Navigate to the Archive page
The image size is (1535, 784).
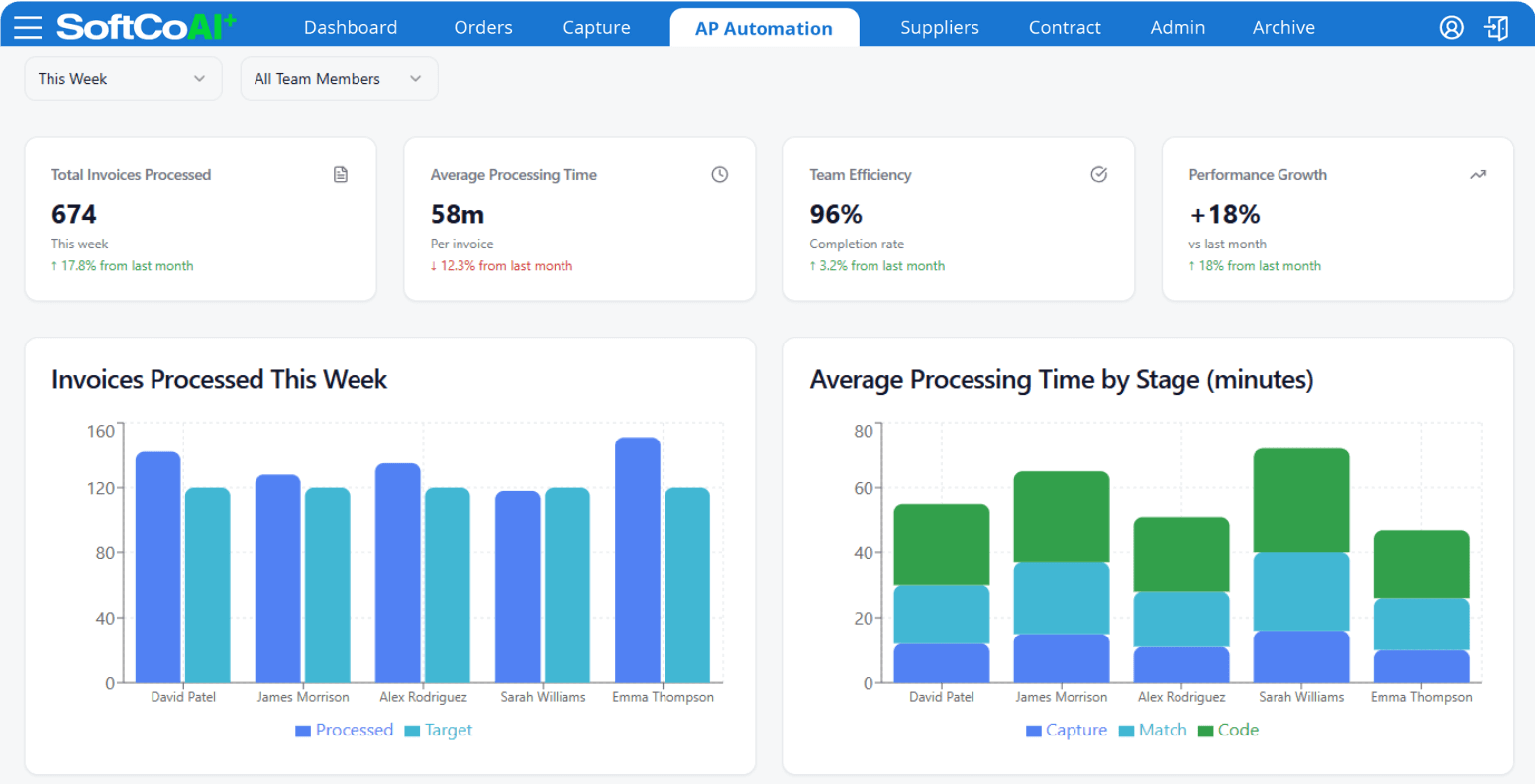tap(1283, 28)
